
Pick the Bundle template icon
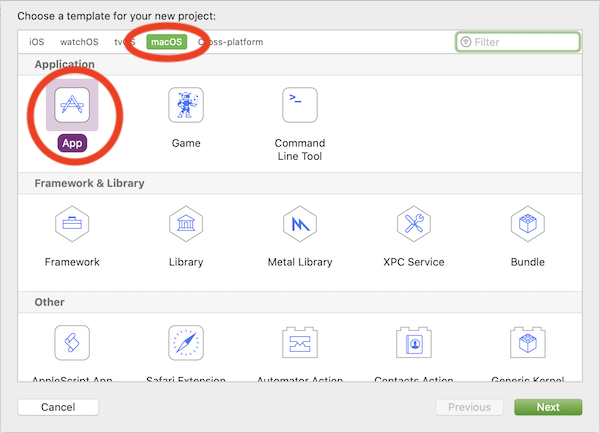point(528,224)
